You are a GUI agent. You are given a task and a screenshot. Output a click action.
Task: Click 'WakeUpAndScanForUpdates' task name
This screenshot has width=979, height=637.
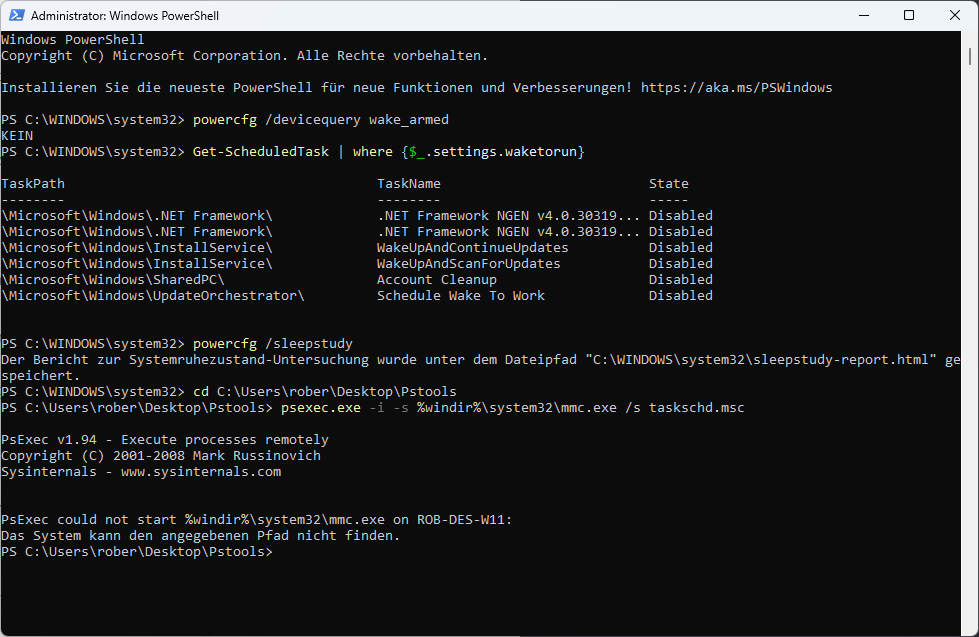(x=468, y=264)
